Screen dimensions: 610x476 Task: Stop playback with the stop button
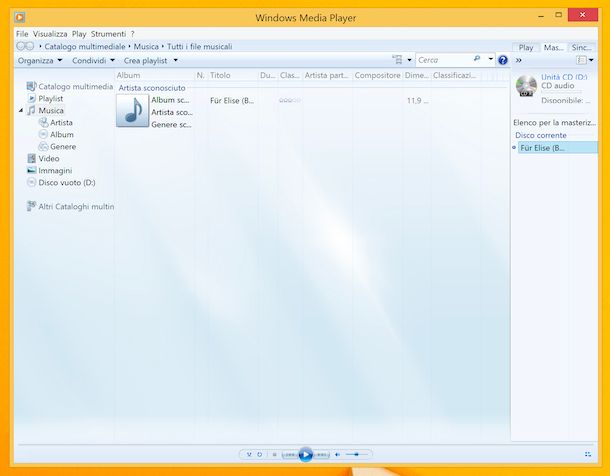(274, 454)
